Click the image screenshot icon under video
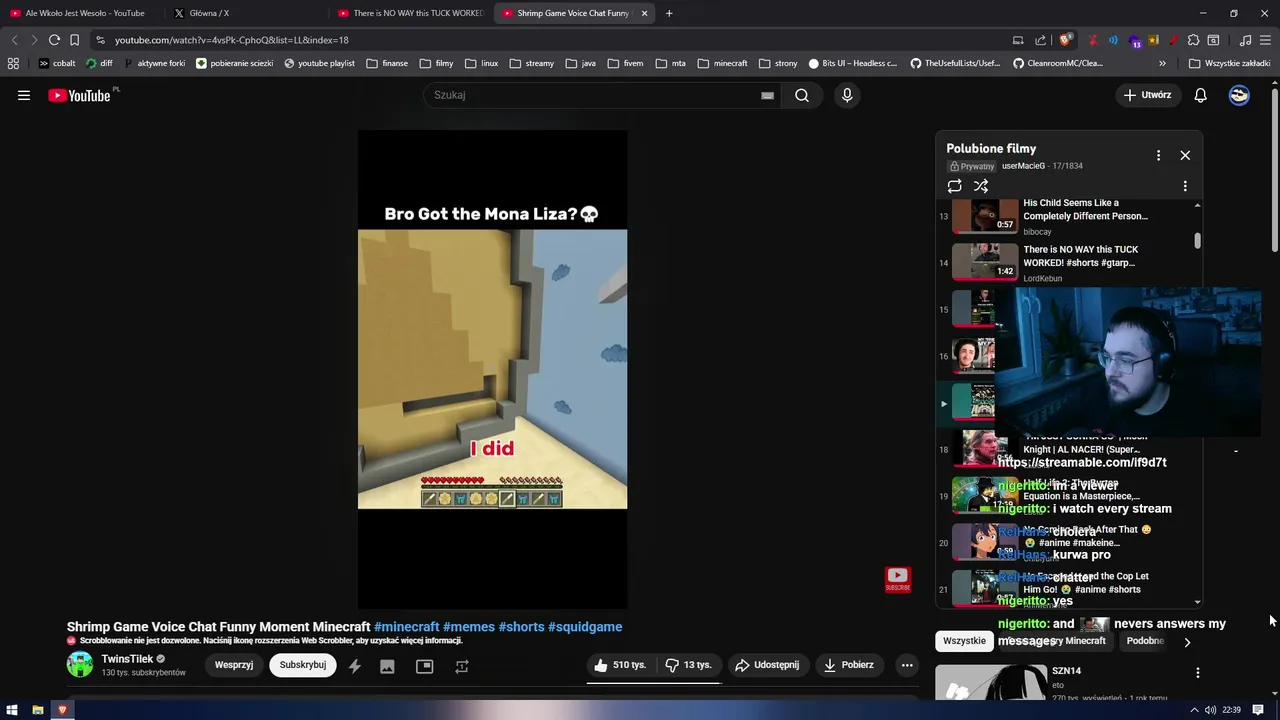This screenshot has width=1280, height=720. point(387,666)
